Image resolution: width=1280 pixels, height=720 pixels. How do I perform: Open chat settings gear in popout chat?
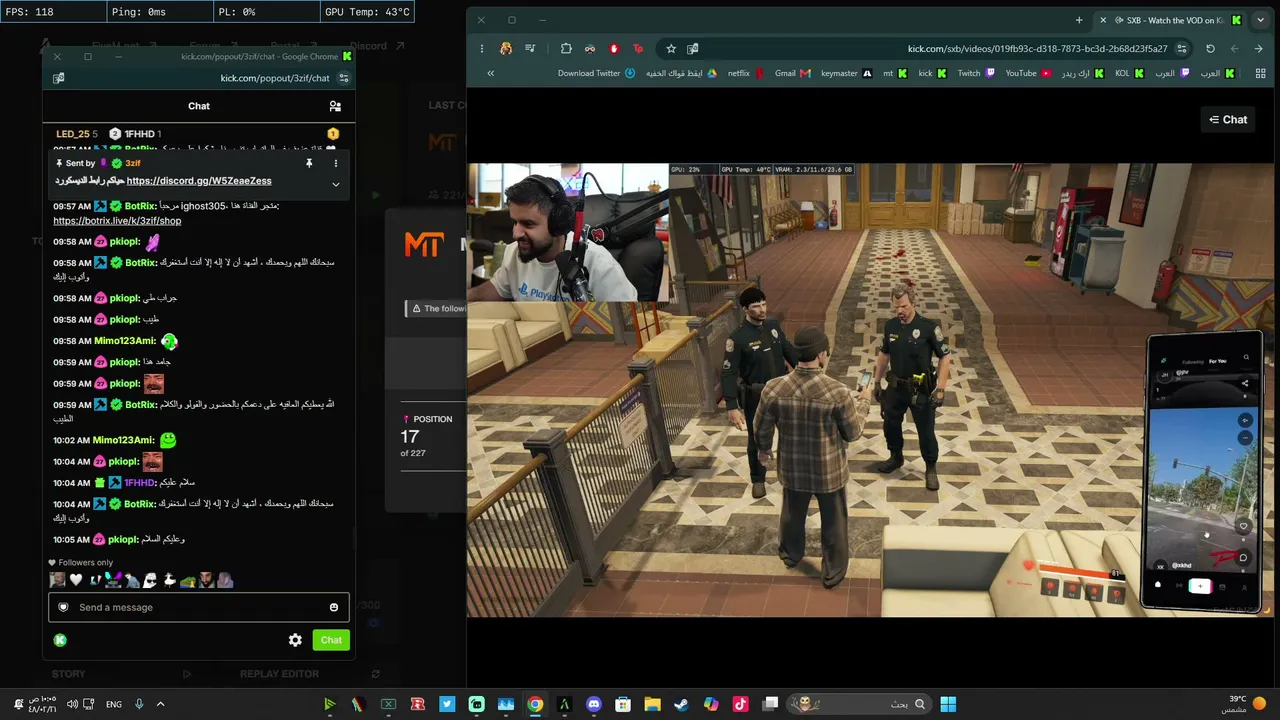coord(295,640)
